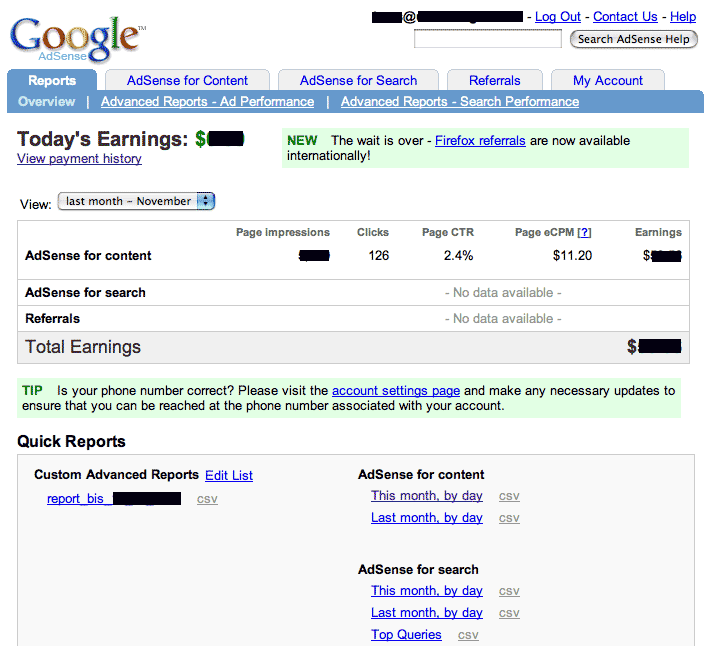The image size is (709, 646).
Task: Click the Page CTR value 2.4%
Action: [x=458, y=256]
